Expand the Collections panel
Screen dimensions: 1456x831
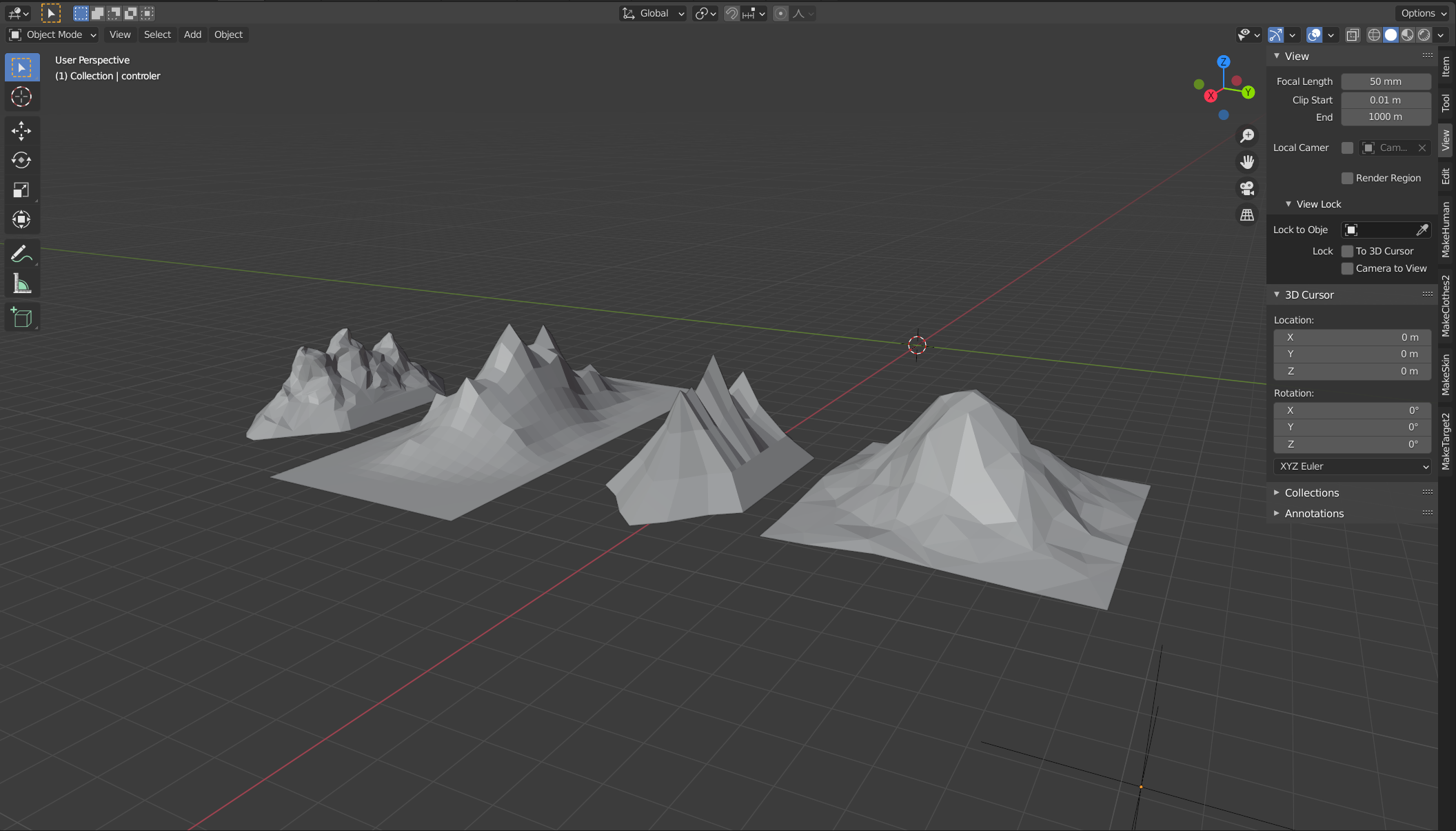(x=1311, y=492)
